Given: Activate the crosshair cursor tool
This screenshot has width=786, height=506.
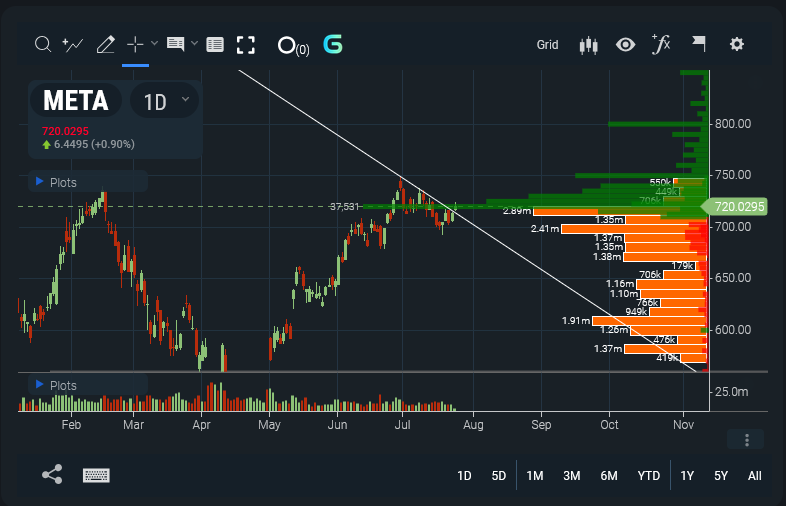Looking at the screenshot, I should 135,45.
